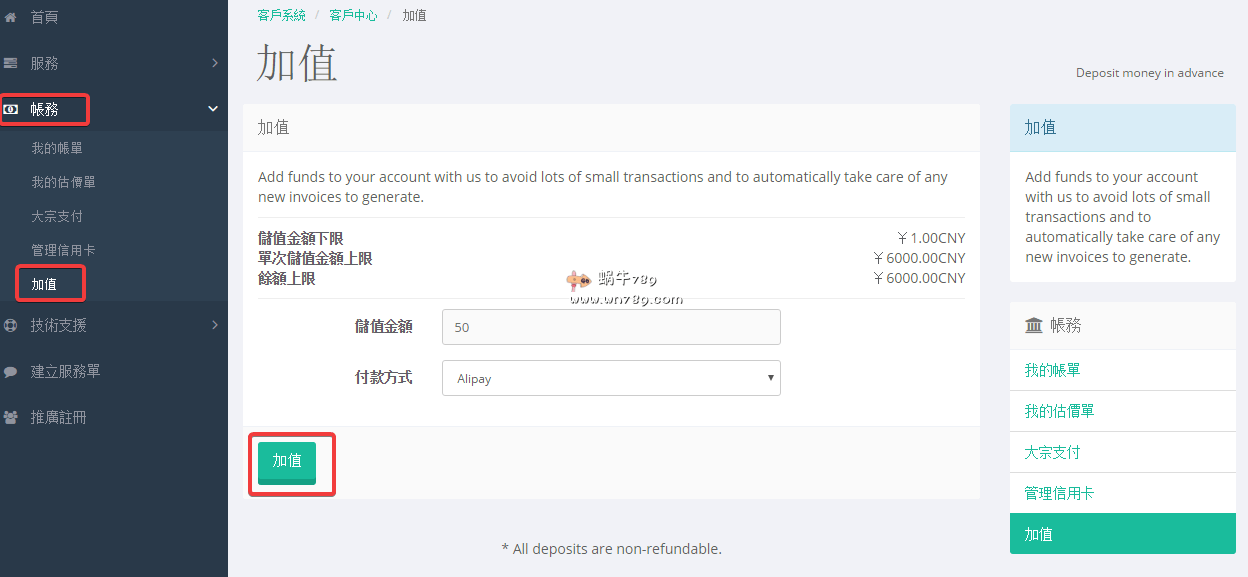1248x577 pixels.
Task: Click the home icon beside 首頁
Action: click(11, 17)
